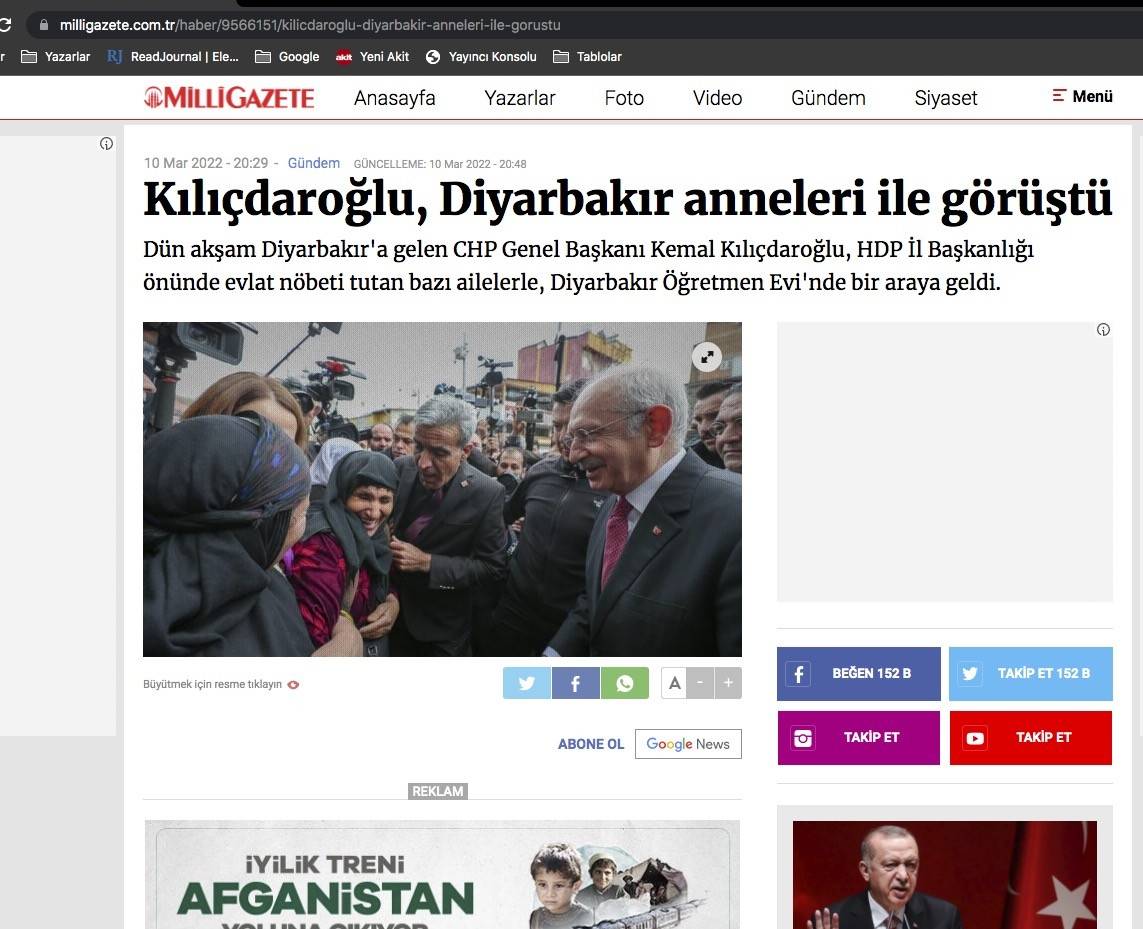Open the Menü dropdown
Screen dimensions: 1143x929
coord(1081,97)
